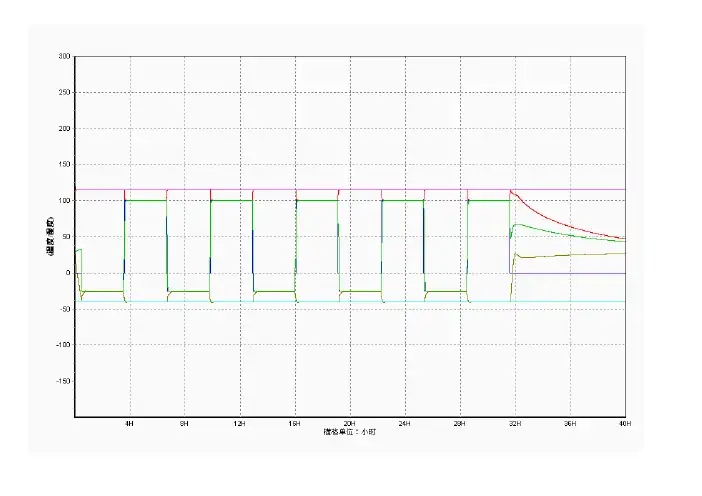
Task: Click the -150 y-axis label
Action: 63,381
